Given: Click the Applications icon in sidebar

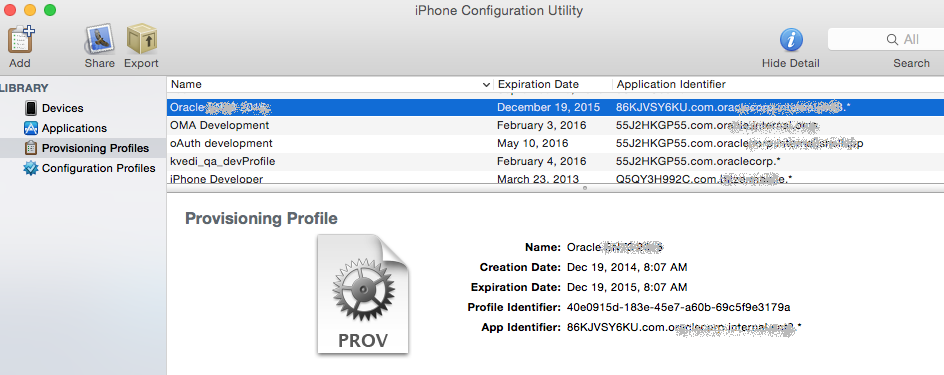Looking at the screenshot, I should [31, 128].
